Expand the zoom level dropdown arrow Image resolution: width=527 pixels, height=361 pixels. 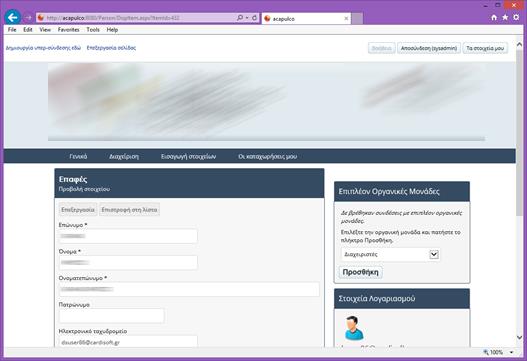point(511,352)
